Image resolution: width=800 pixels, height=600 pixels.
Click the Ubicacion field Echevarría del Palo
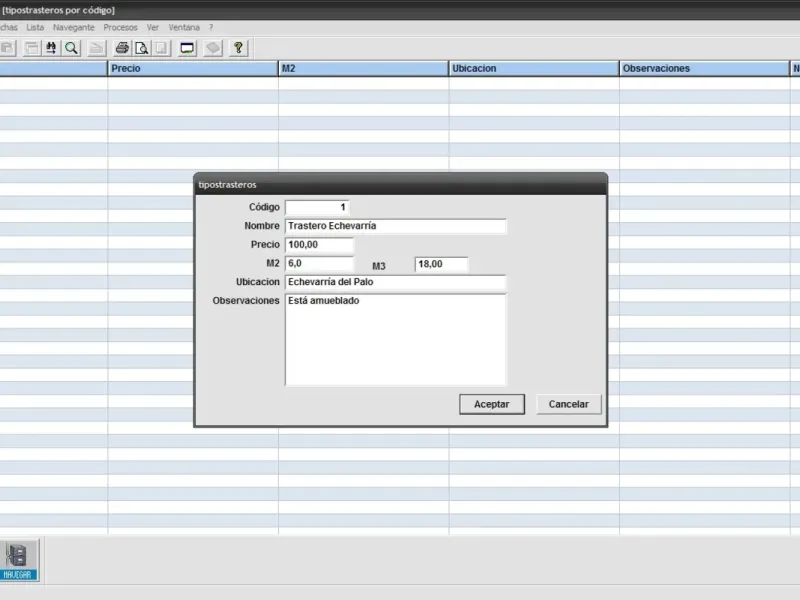[x=396, y=282]
